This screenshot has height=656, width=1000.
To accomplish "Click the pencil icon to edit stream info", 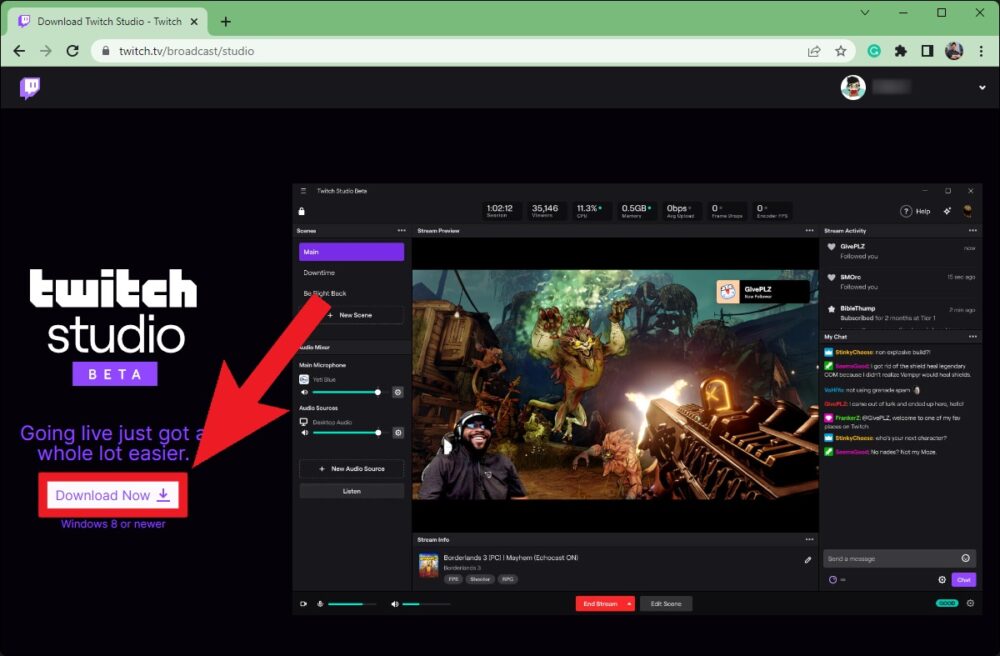I will [x=808, y=561].
